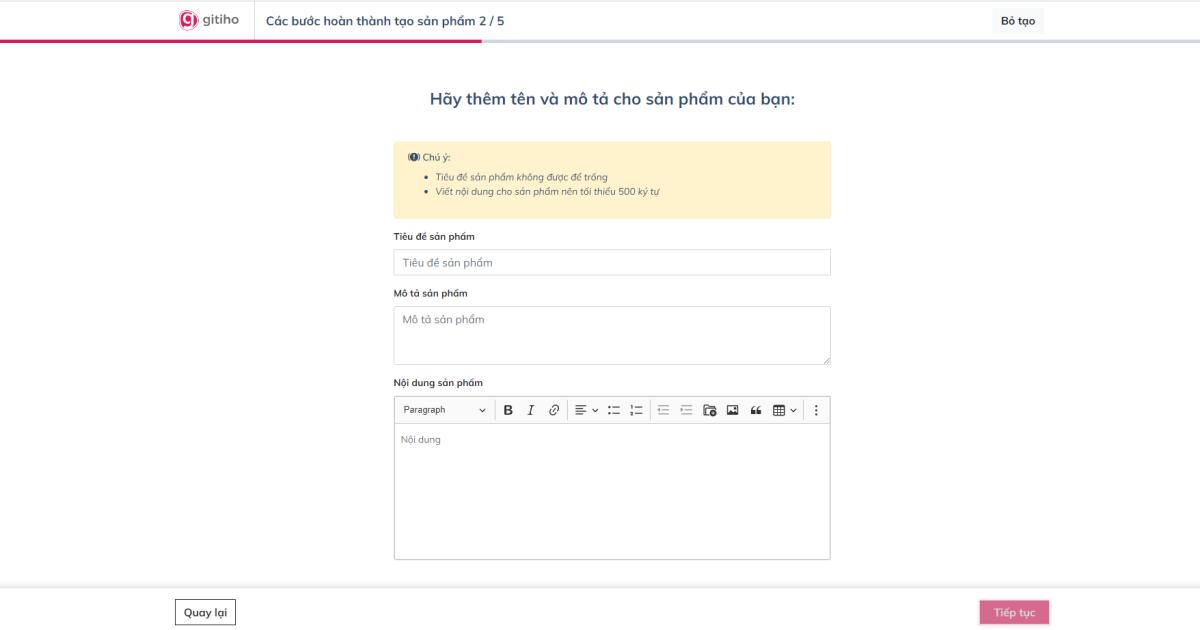This screenshot has height=630, width=1200.
Task: Open text alignment dropdown
Action: click(586, 410)
